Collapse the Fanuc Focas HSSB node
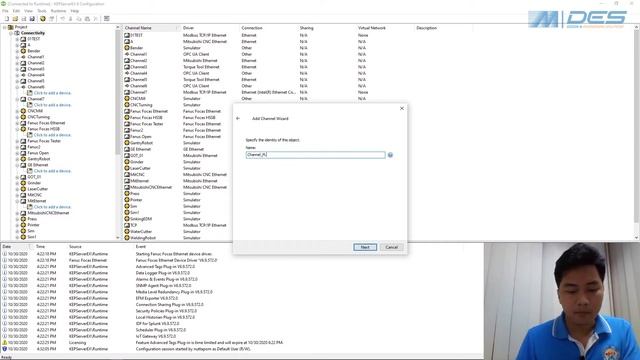Screen dimensions: 640x360 click(x=17, y=129)
